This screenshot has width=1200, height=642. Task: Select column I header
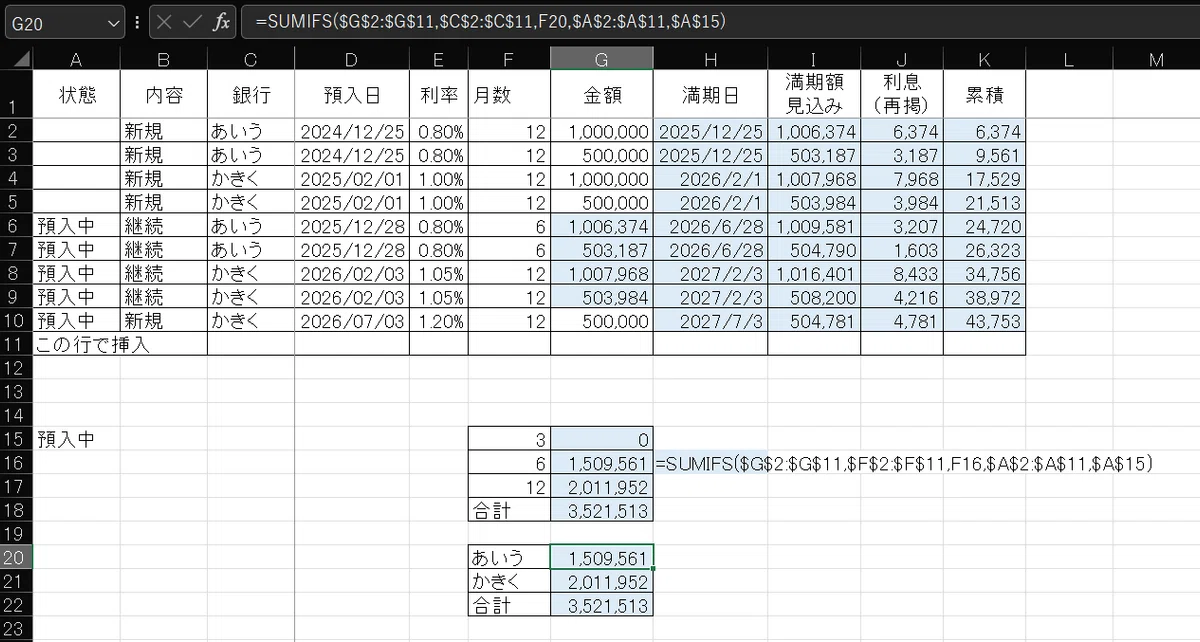pyautogui.click(x=814, y=60)
